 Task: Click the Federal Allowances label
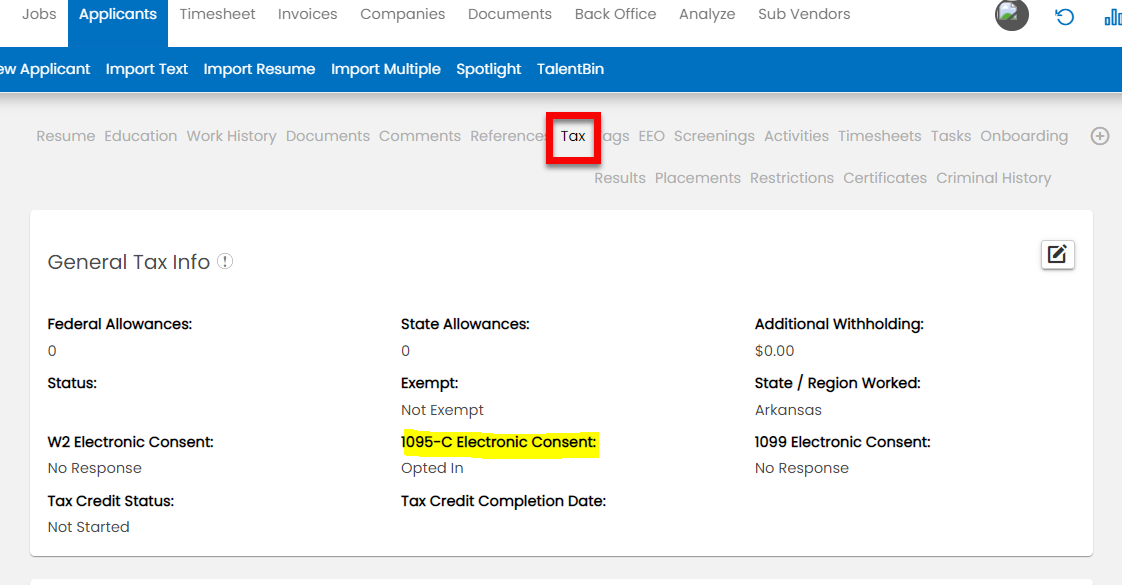click(119, 324)
